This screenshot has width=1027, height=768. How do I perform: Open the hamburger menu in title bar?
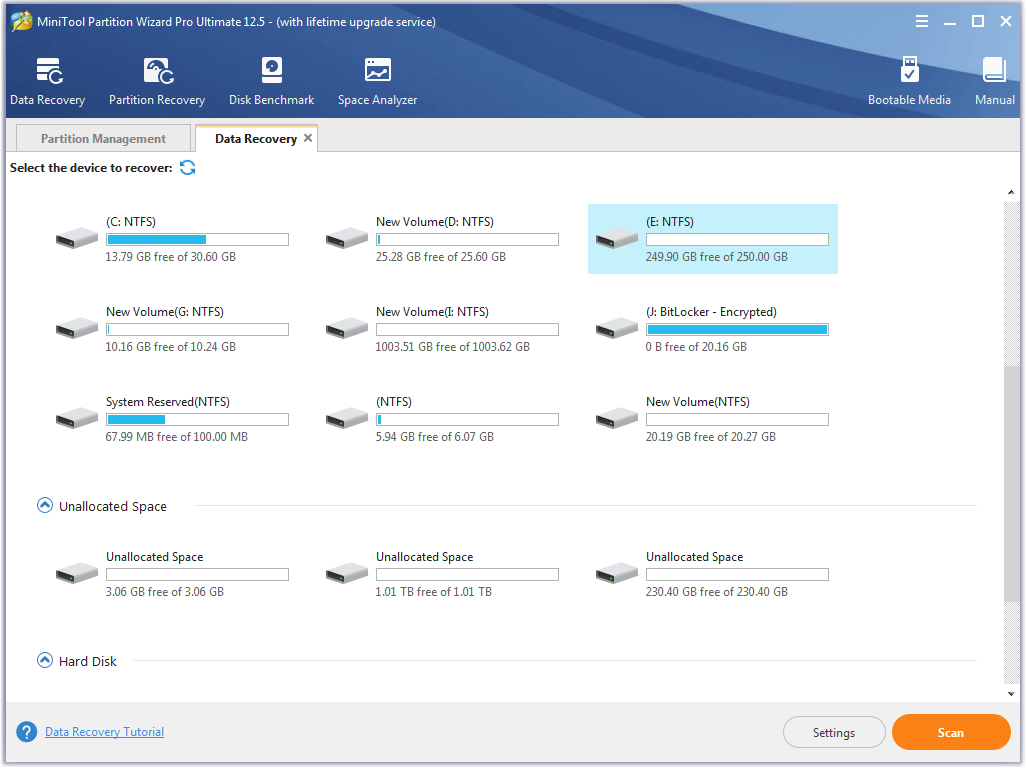[922, 22]
